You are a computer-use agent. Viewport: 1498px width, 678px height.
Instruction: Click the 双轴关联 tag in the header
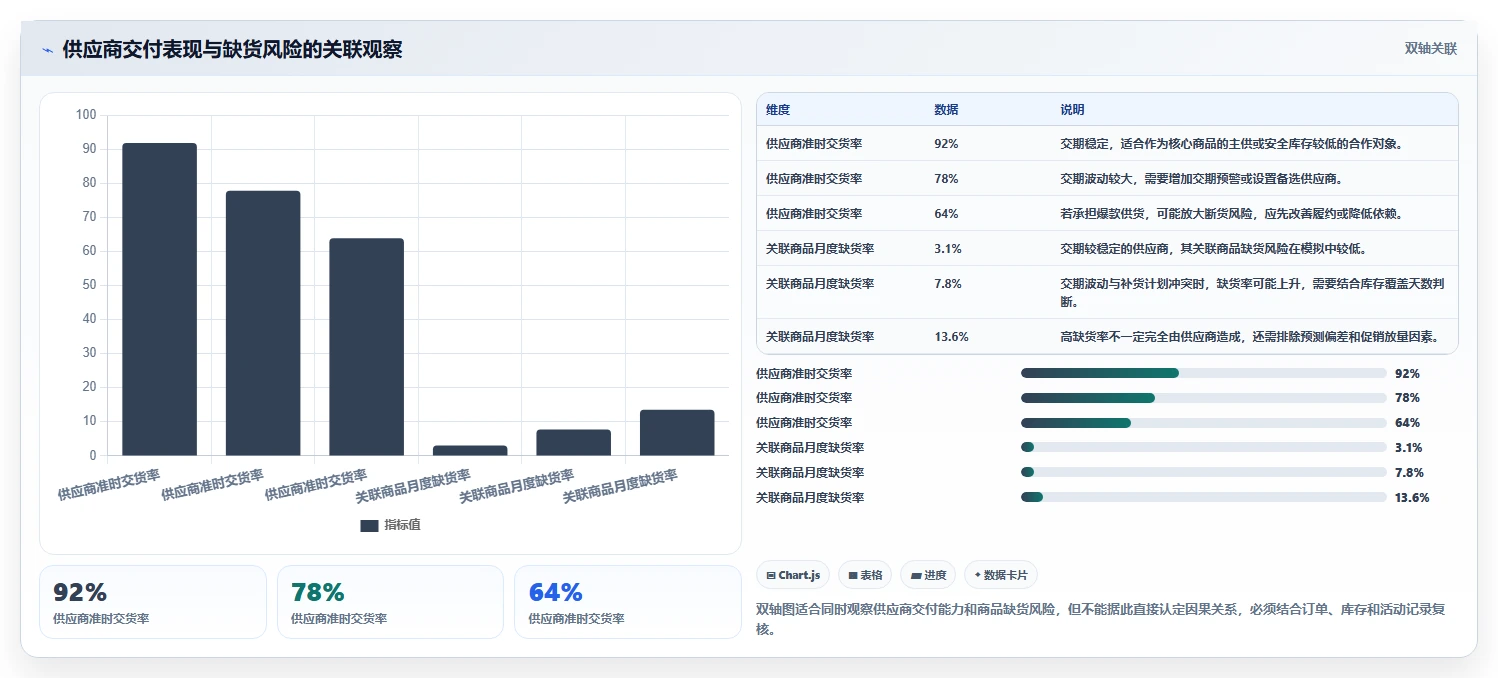[x=1431, y=49]
